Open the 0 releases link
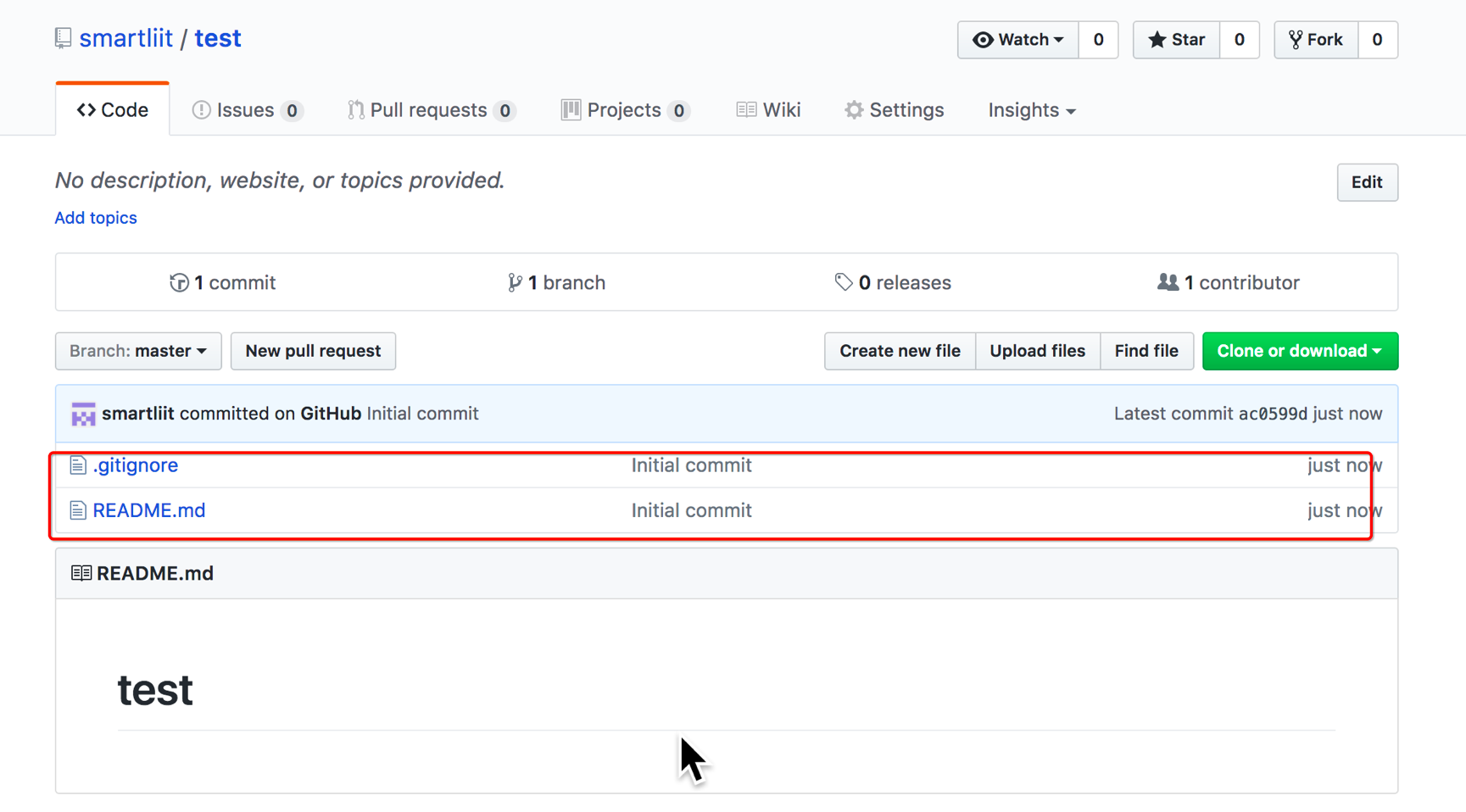Viewport: 1466px width, 812px height. click(x=893, y=283)
